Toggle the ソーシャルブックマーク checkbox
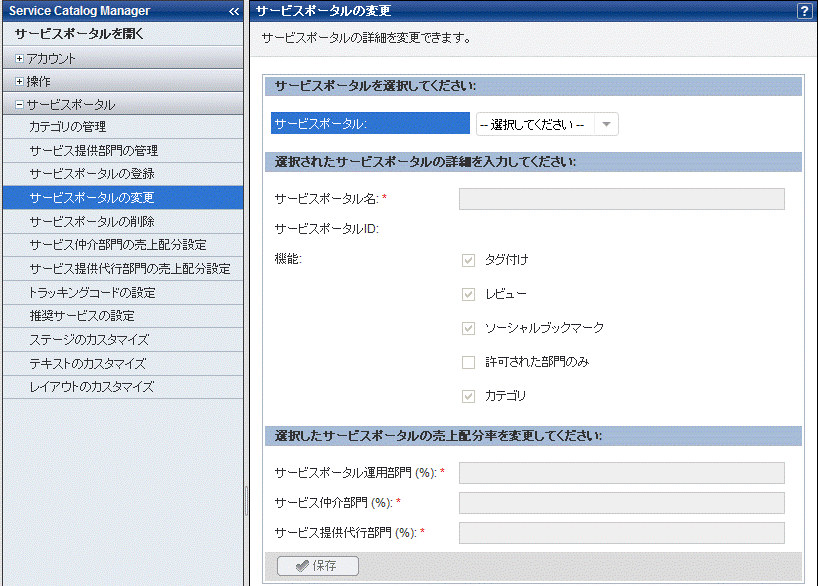The width and height of the screenshot is (818, 586). tap(468, 328)
